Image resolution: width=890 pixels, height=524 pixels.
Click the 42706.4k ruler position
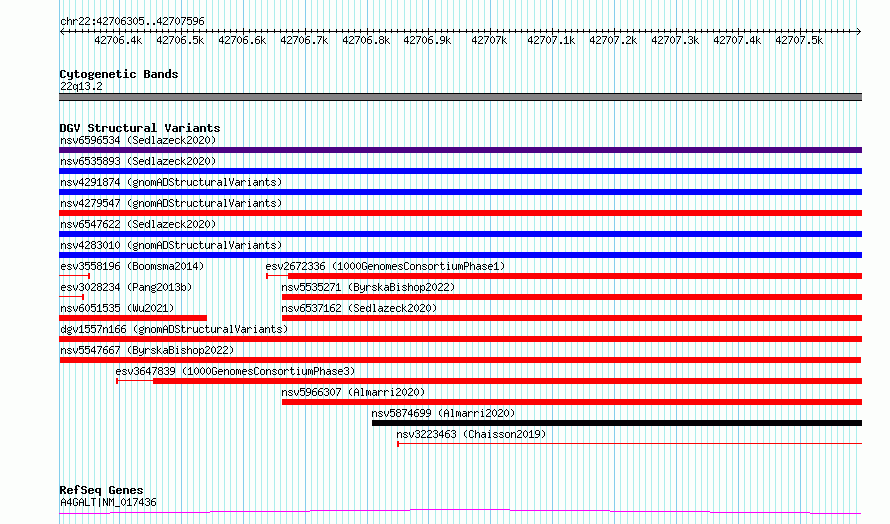pos(118,40)
